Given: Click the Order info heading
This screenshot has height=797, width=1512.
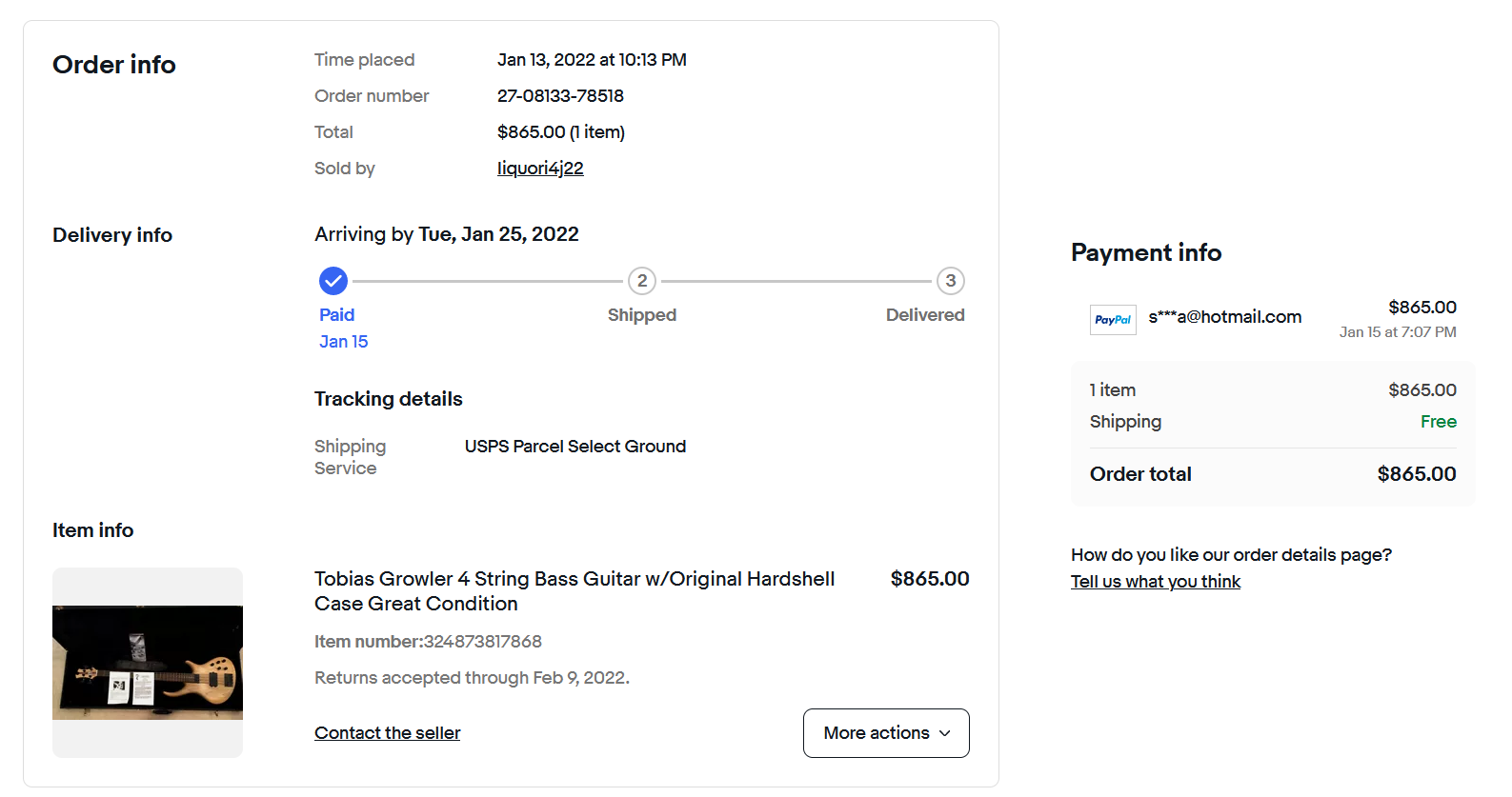Looking at the screenshot, I should click(x=114, y=65).
